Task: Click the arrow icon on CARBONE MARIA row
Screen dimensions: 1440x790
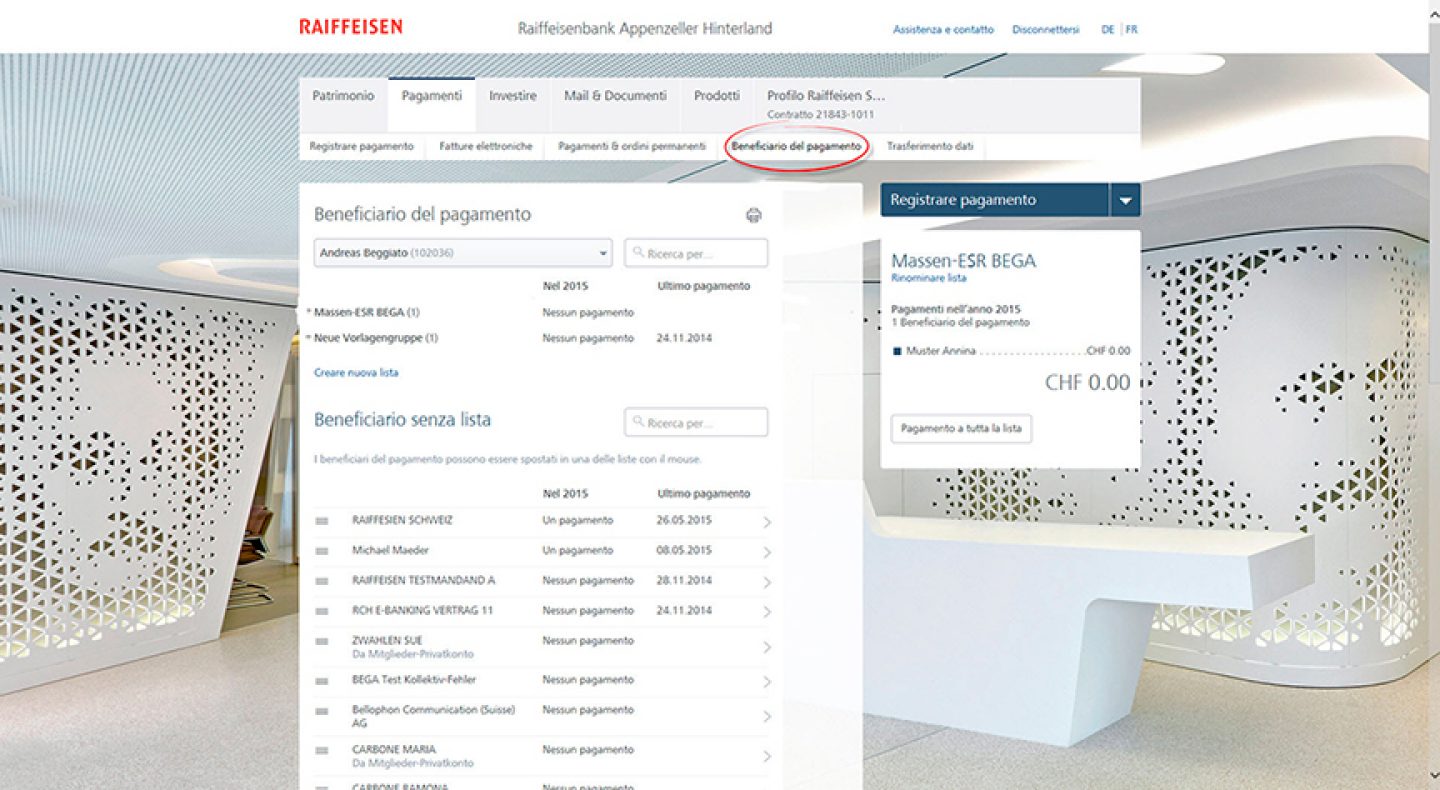Action: pos(767,756)
